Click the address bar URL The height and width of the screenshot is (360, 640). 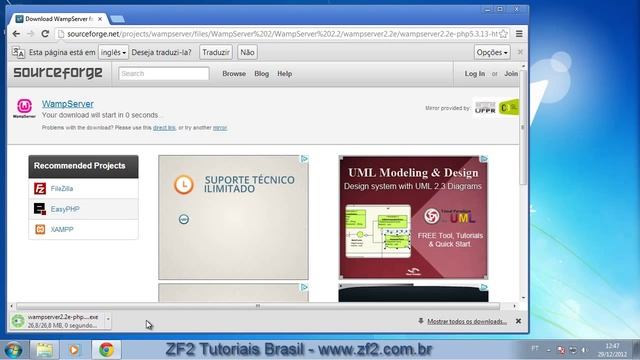282,34
